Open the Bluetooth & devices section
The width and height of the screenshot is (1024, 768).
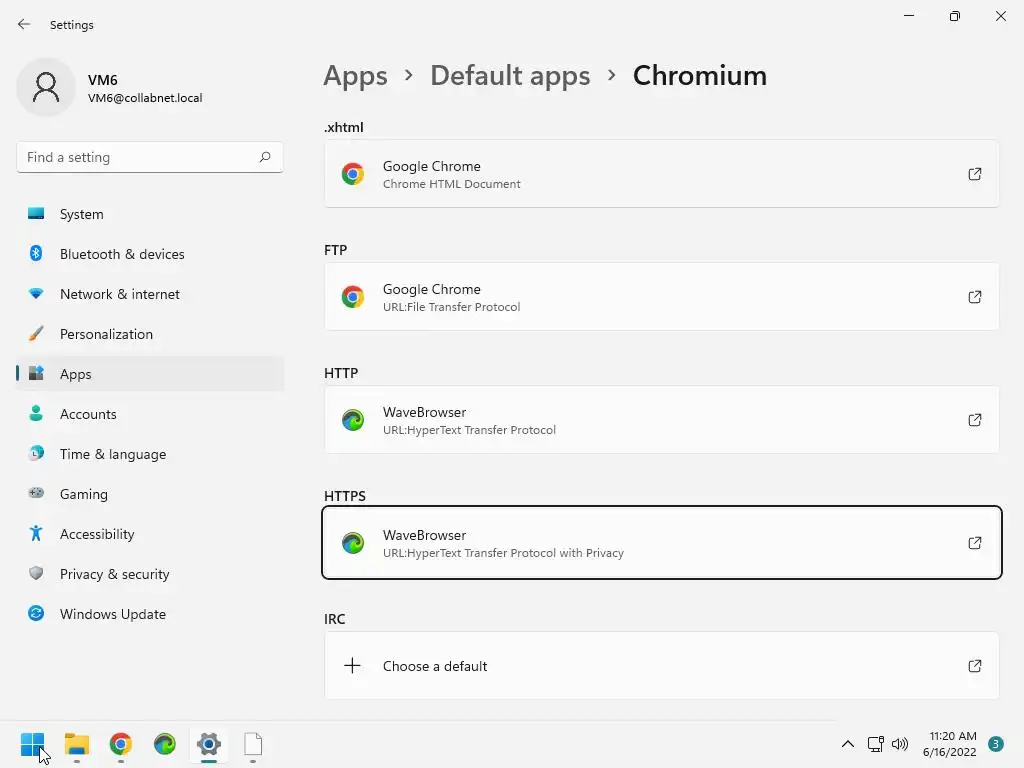[x=122, y=254]
